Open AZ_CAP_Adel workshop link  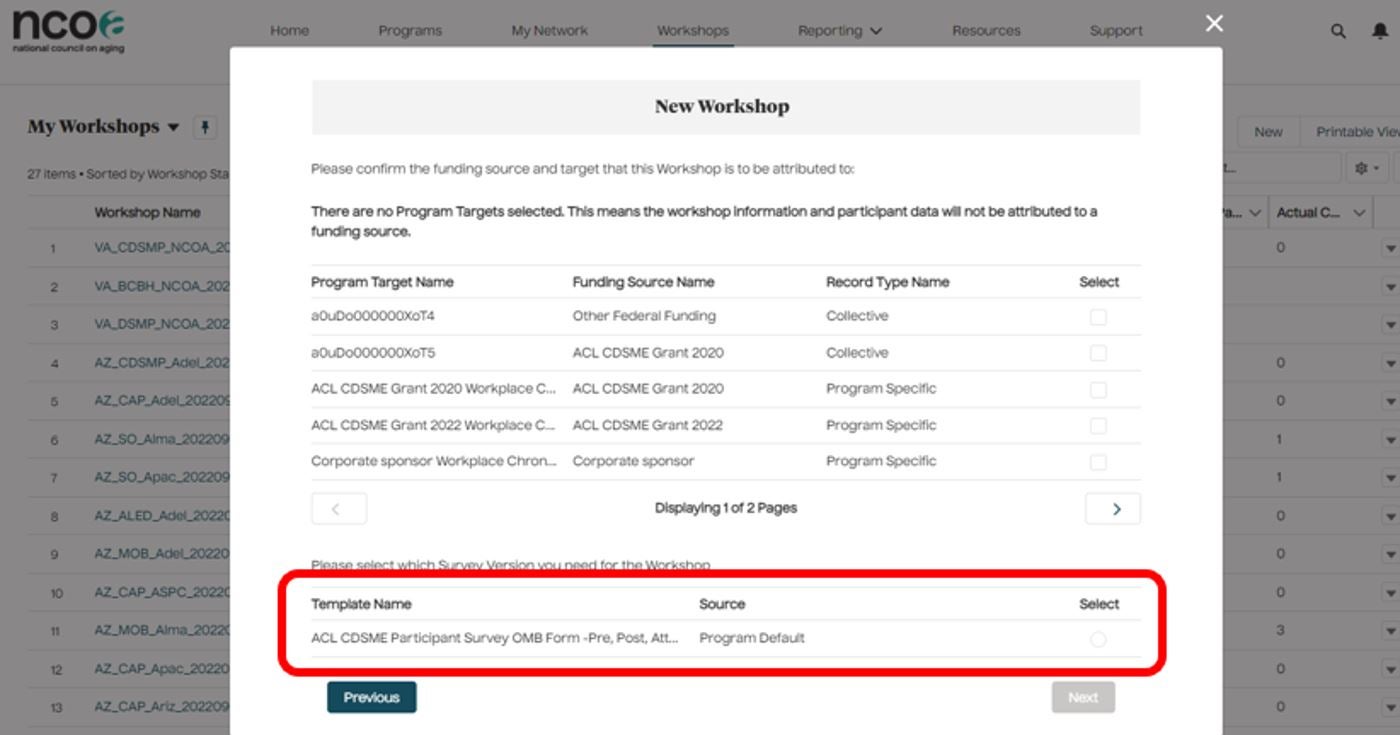coord(162,401)
